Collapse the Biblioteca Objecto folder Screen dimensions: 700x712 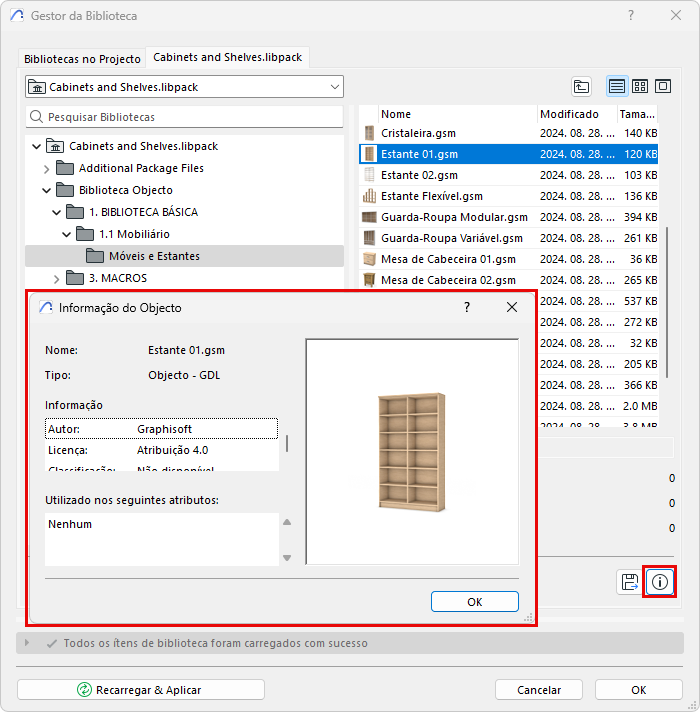(46, 190)
